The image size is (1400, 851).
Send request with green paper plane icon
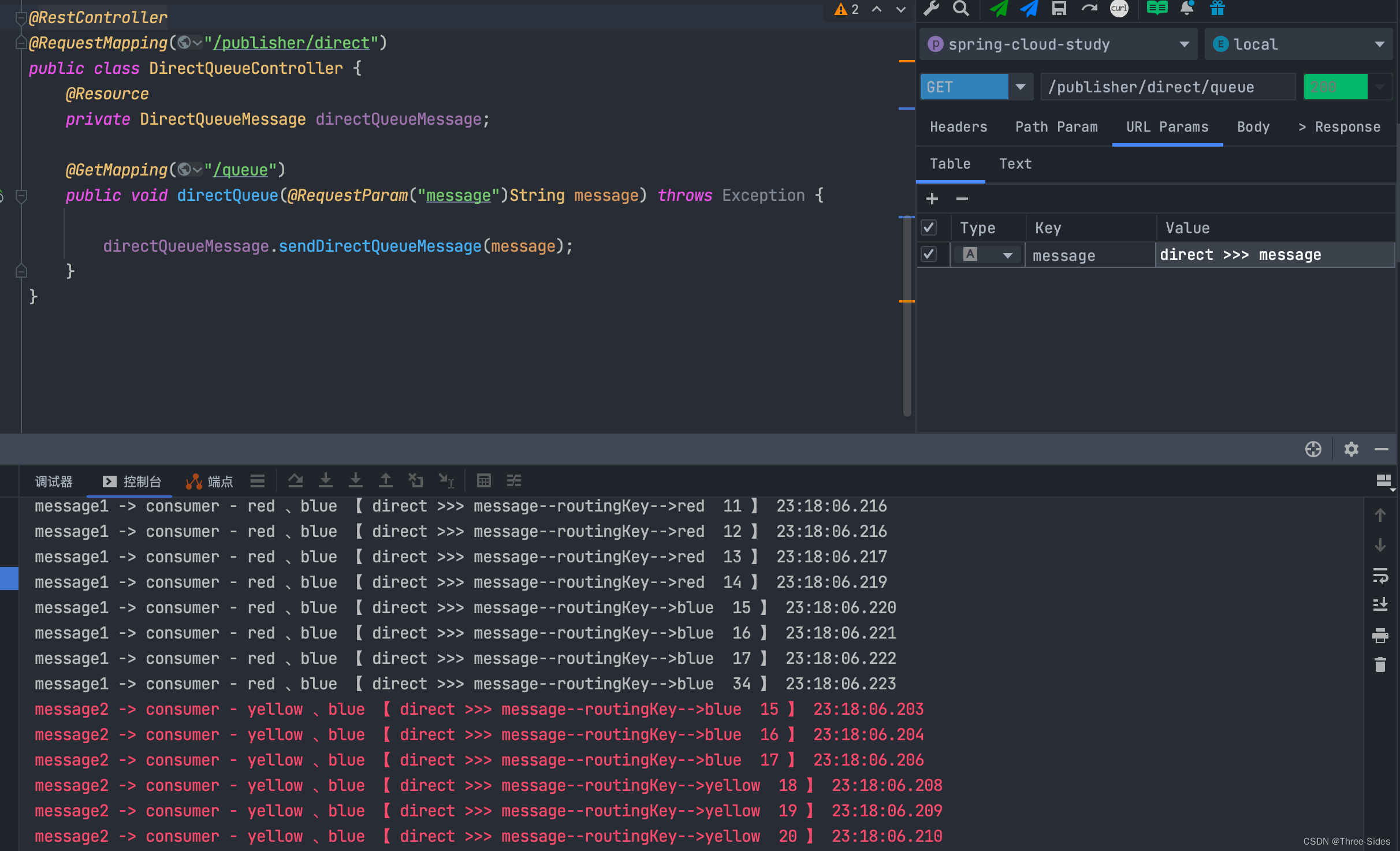[999, 8]
